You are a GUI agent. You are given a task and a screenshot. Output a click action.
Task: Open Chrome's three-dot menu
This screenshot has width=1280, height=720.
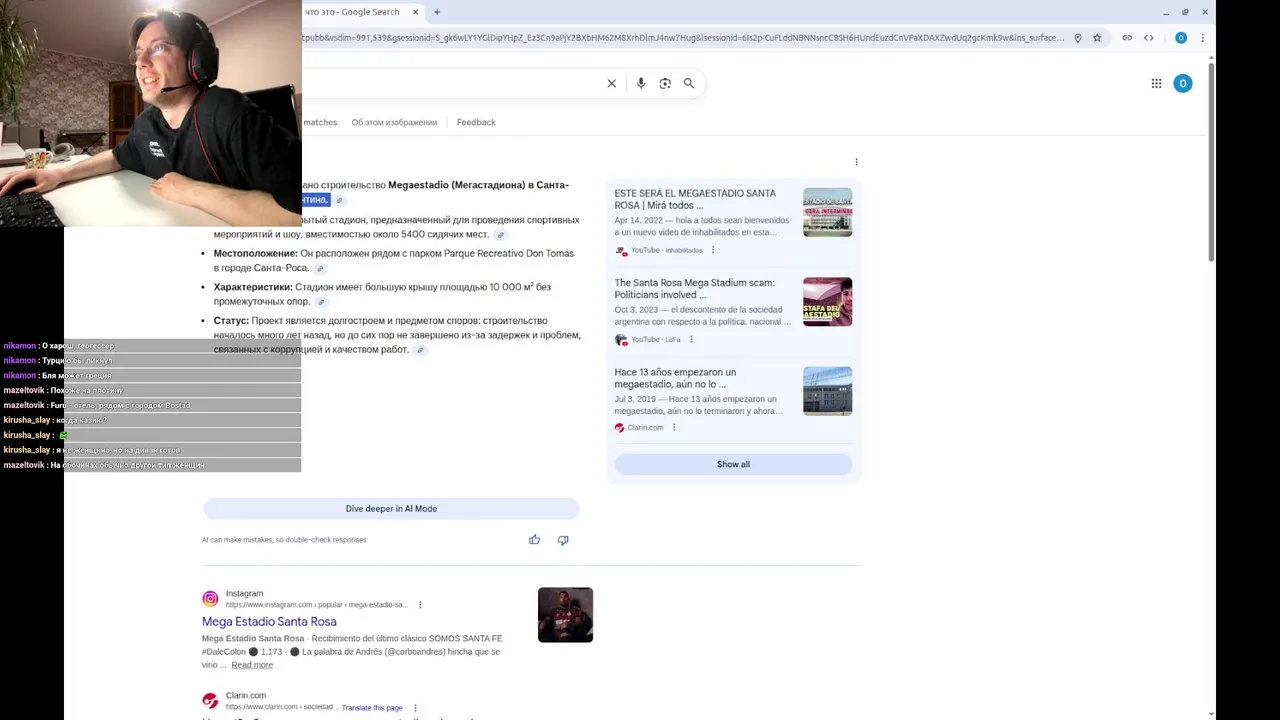click(x=1202, y=38)
